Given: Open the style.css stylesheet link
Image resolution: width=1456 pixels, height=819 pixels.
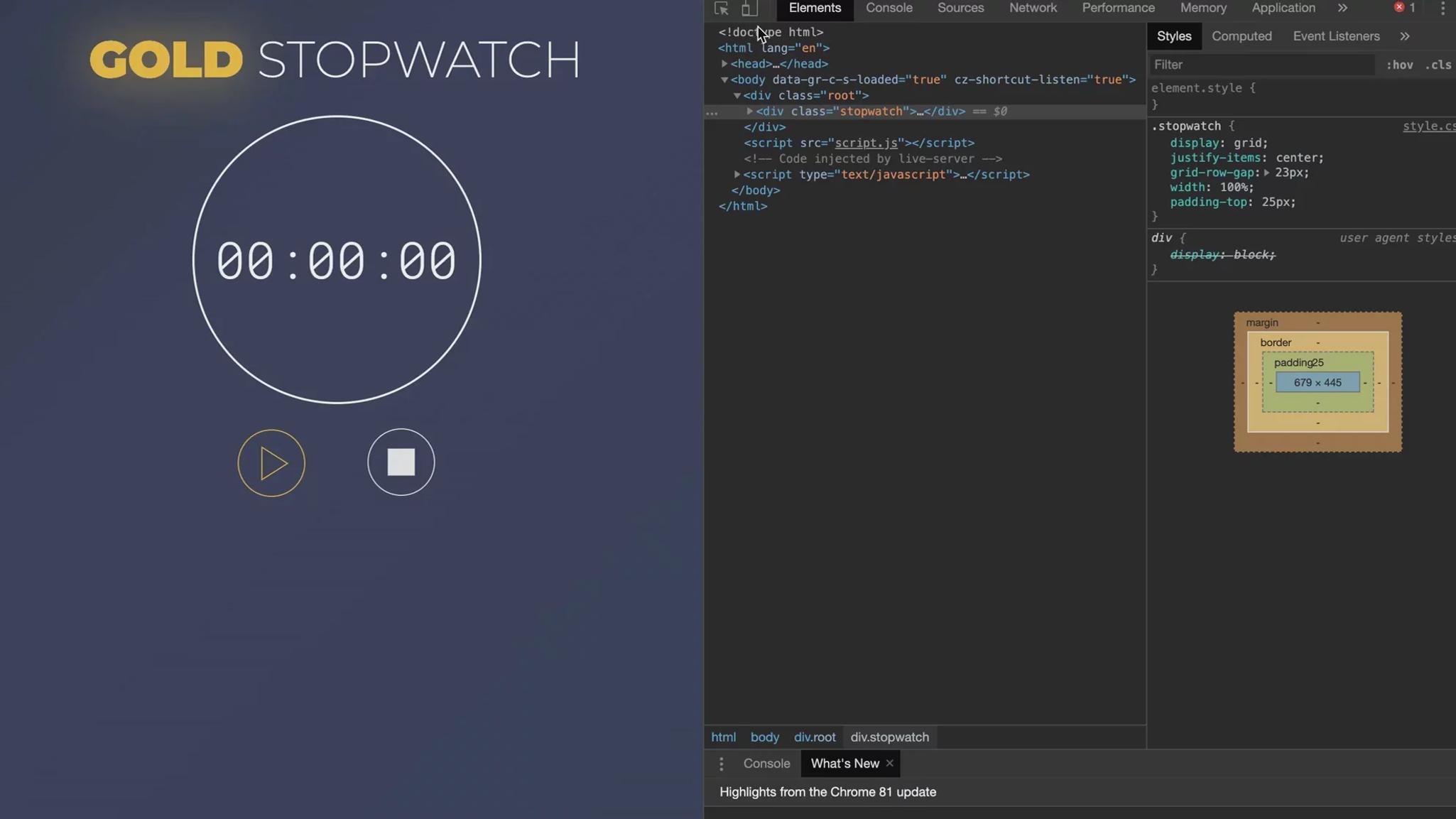Looking at the screenshot, I should [1429, 126].
